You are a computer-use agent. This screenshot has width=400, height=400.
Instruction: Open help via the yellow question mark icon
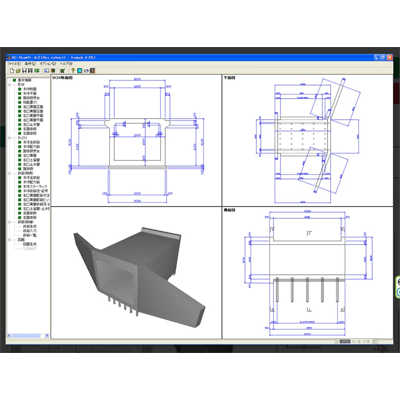73,71
